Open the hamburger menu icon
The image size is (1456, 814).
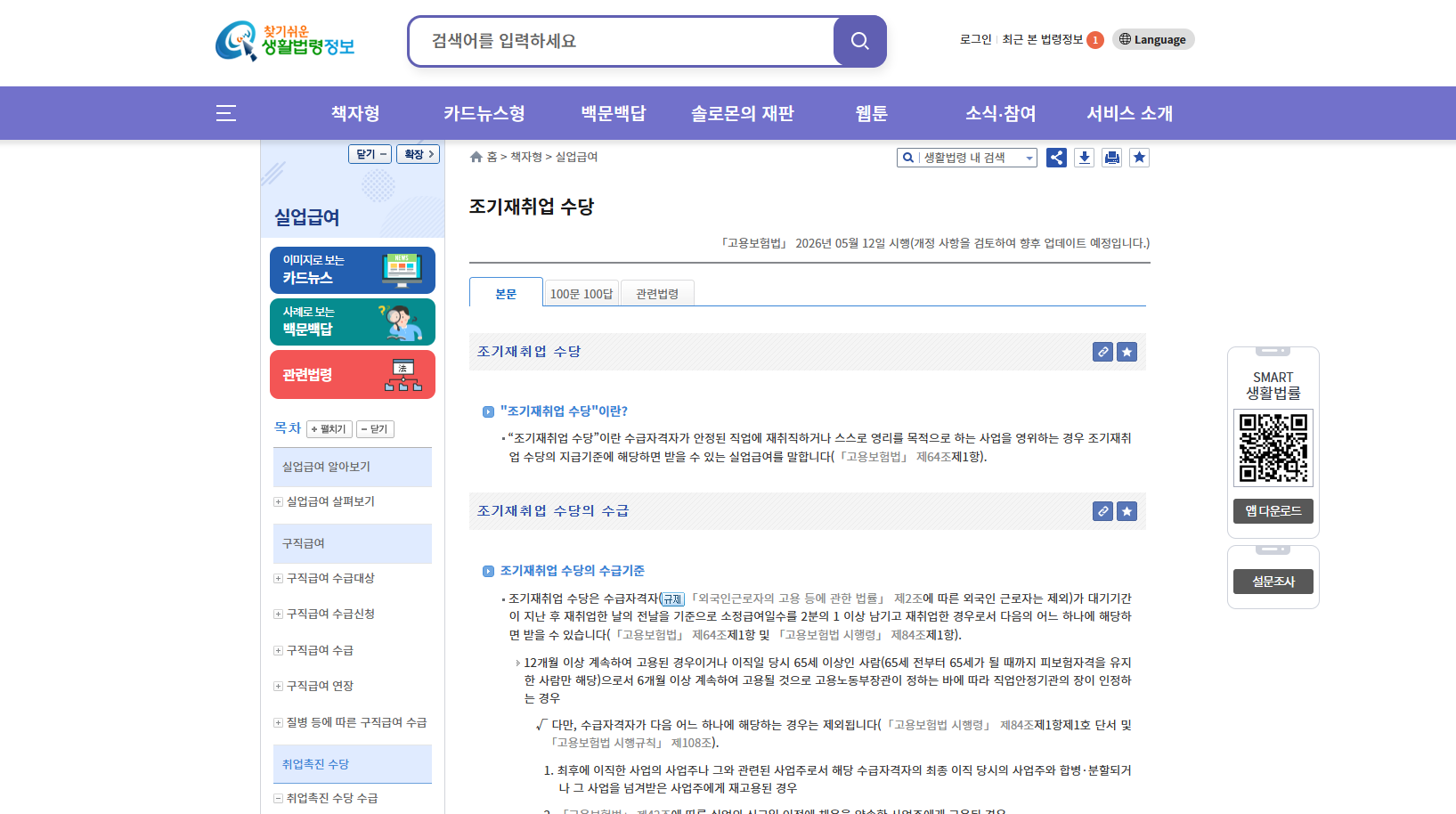pyautogui.click(x=226, y=113)
